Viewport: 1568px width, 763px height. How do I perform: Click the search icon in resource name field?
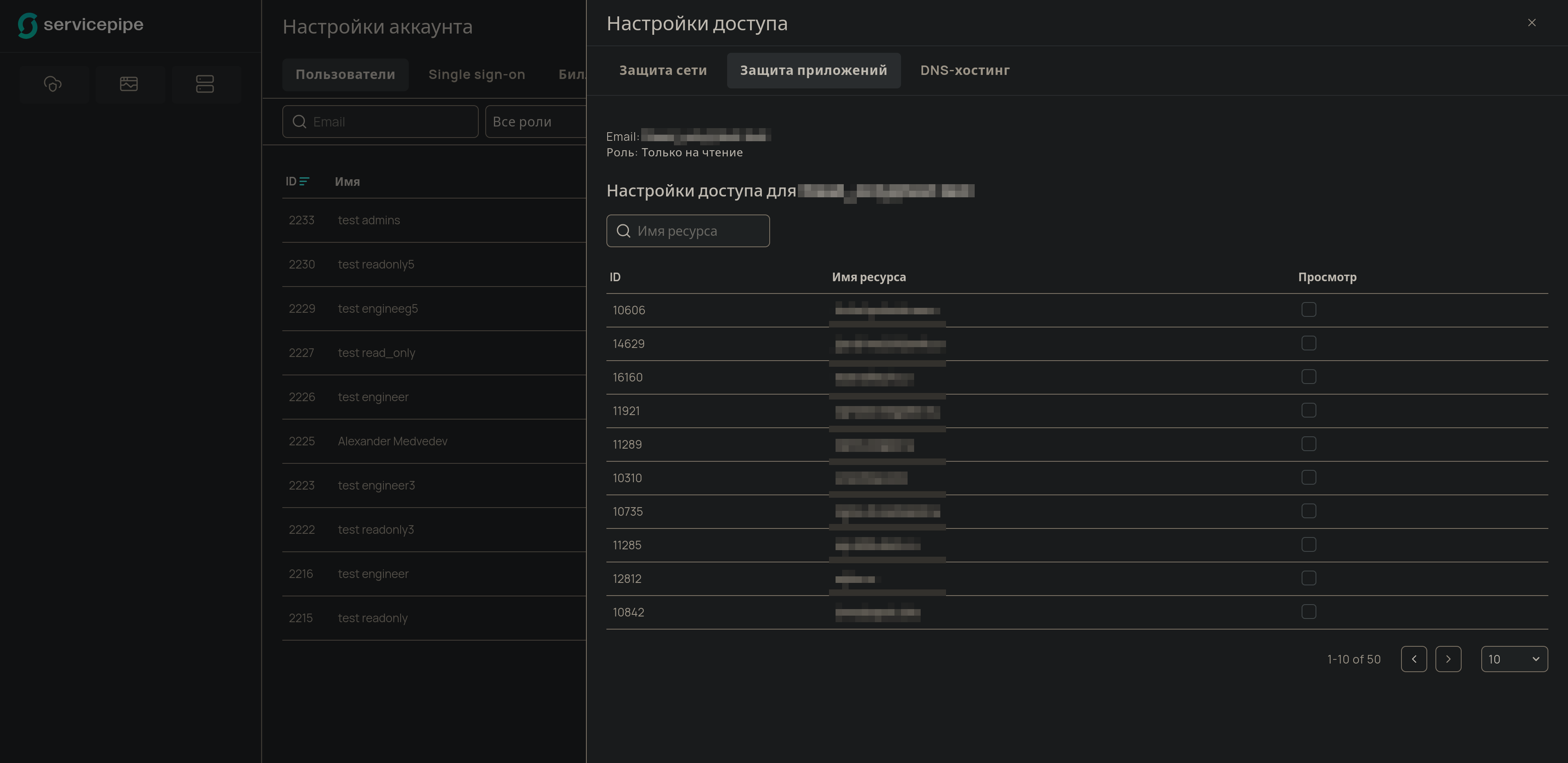[623, 231]
